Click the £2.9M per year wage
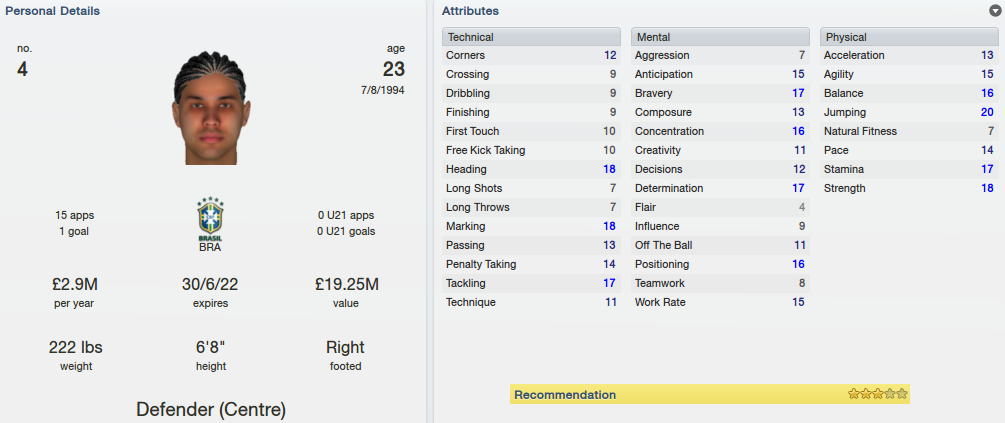Viewport: 1005px width, 423px height. [75, 284]
